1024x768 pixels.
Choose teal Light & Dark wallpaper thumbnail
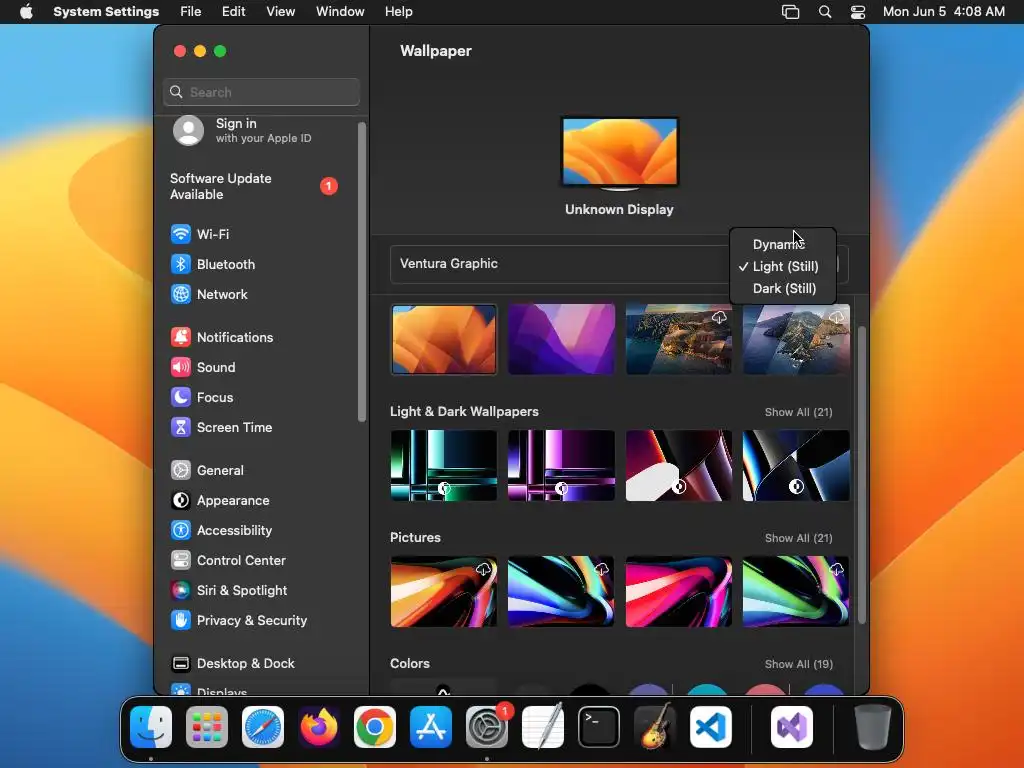[443, 466]
